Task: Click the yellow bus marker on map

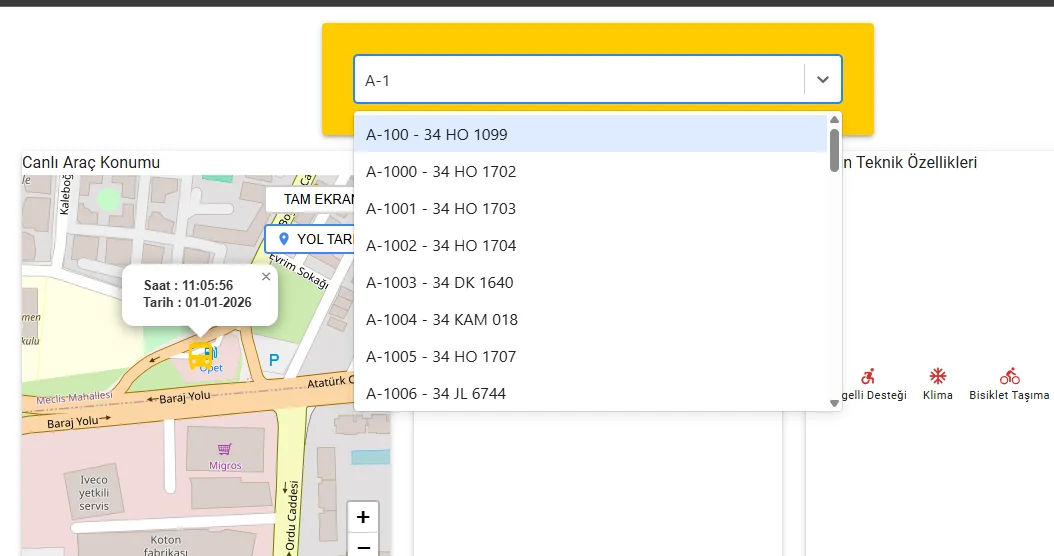Action: 201,353
